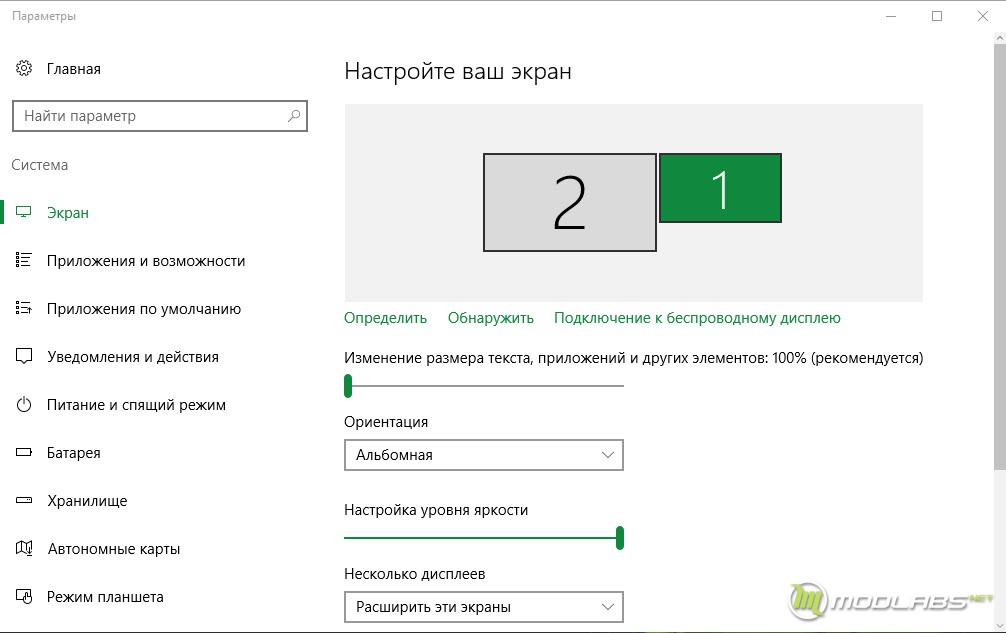Open the Главная settings home
Viewport: 1006px width, 633px height.
tap(73, 69)
